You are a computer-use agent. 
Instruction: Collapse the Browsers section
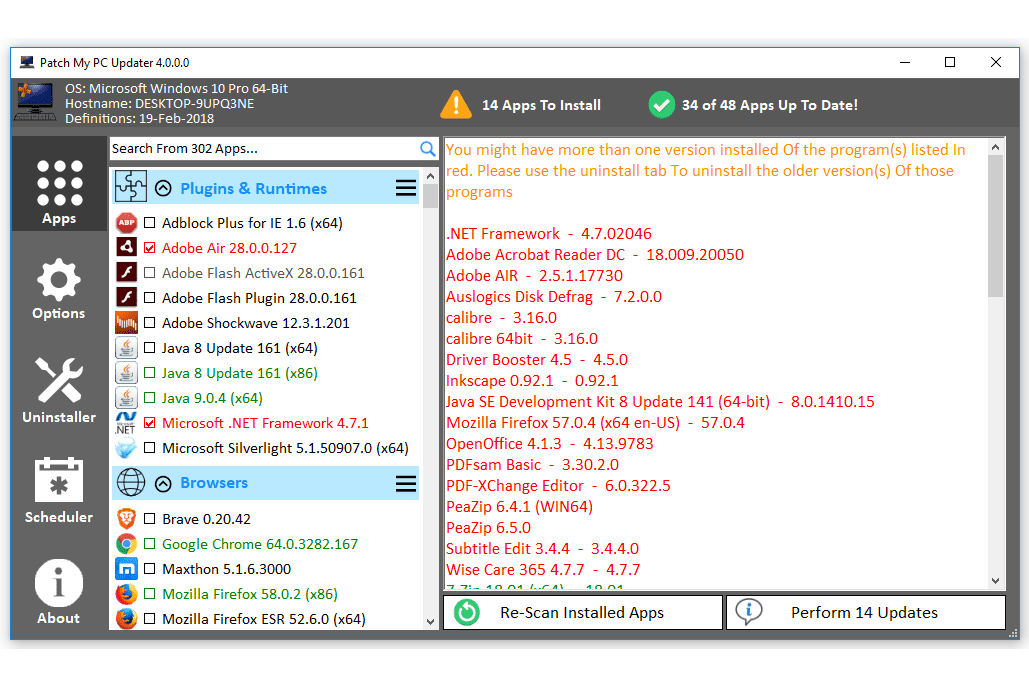click(163, 483)
